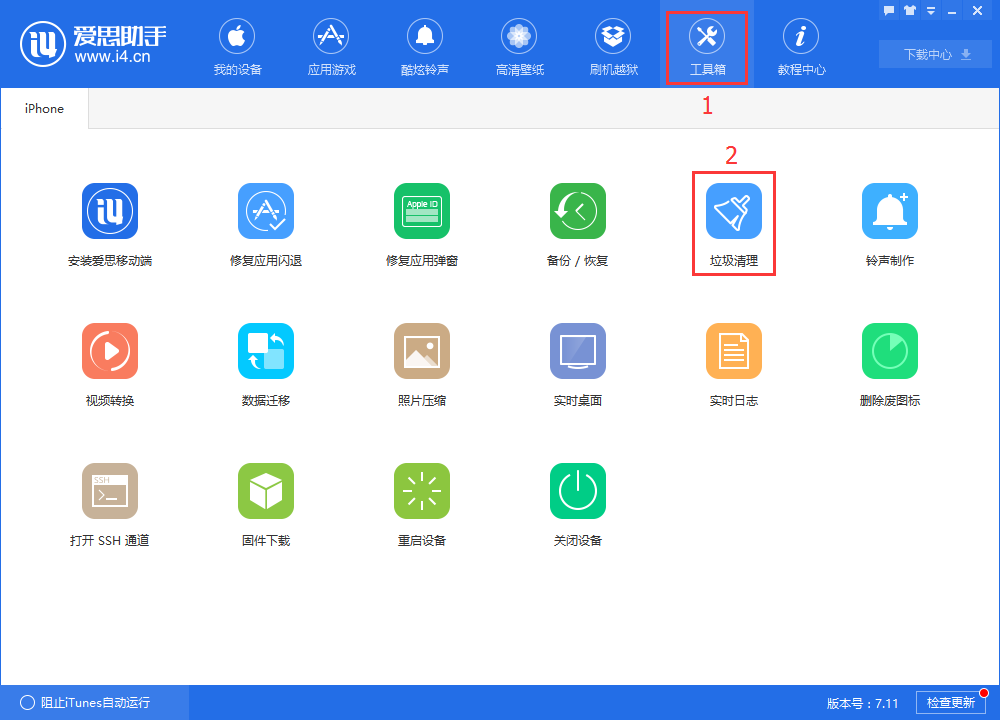Start the 实时桌面 live desktop viewer
This screenshot has width=1000, height=720.
coord(578,362)
